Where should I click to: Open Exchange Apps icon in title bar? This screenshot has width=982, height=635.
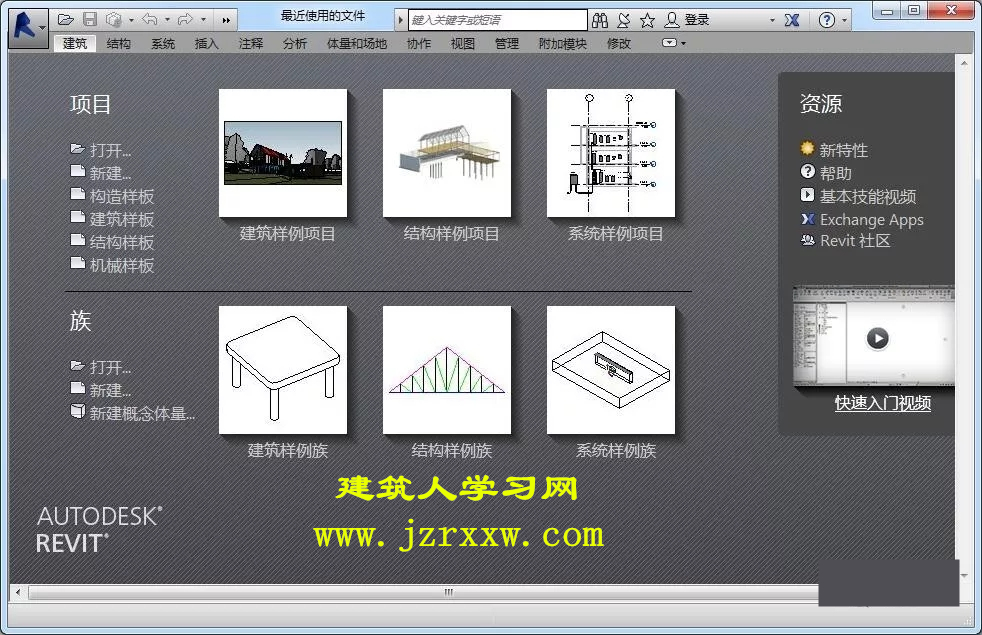[792, 21]
